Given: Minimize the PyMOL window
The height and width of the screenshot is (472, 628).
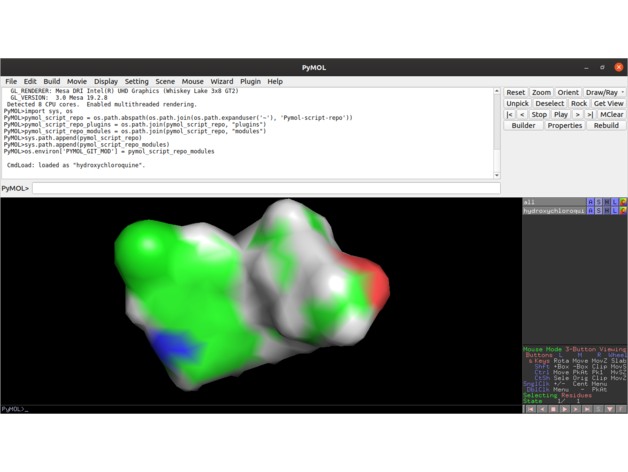Looking at the screenshot, I should (586, 68).
